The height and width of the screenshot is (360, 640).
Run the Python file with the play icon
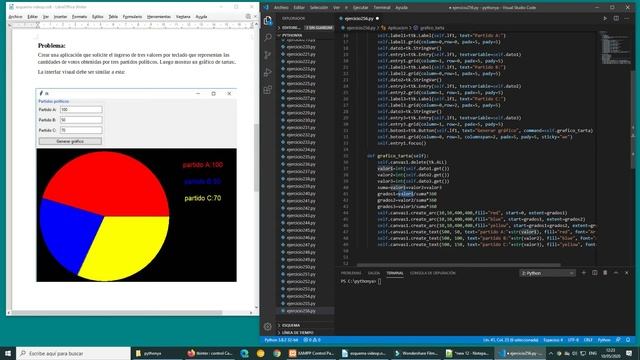point(605,18)
